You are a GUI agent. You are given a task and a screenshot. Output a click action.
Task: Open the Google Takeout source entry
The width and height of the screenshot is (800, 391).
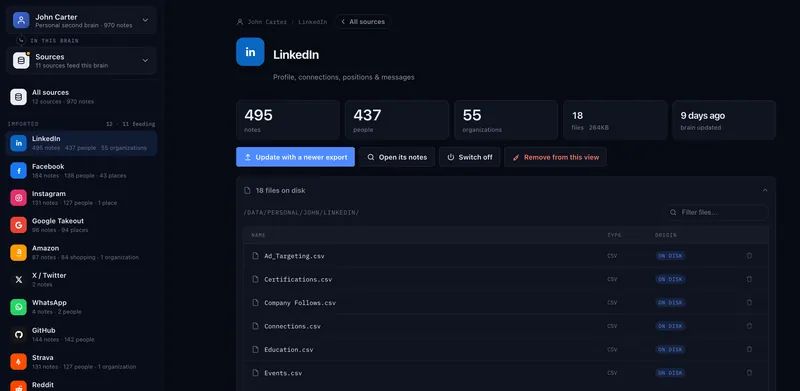pos(82,225)
